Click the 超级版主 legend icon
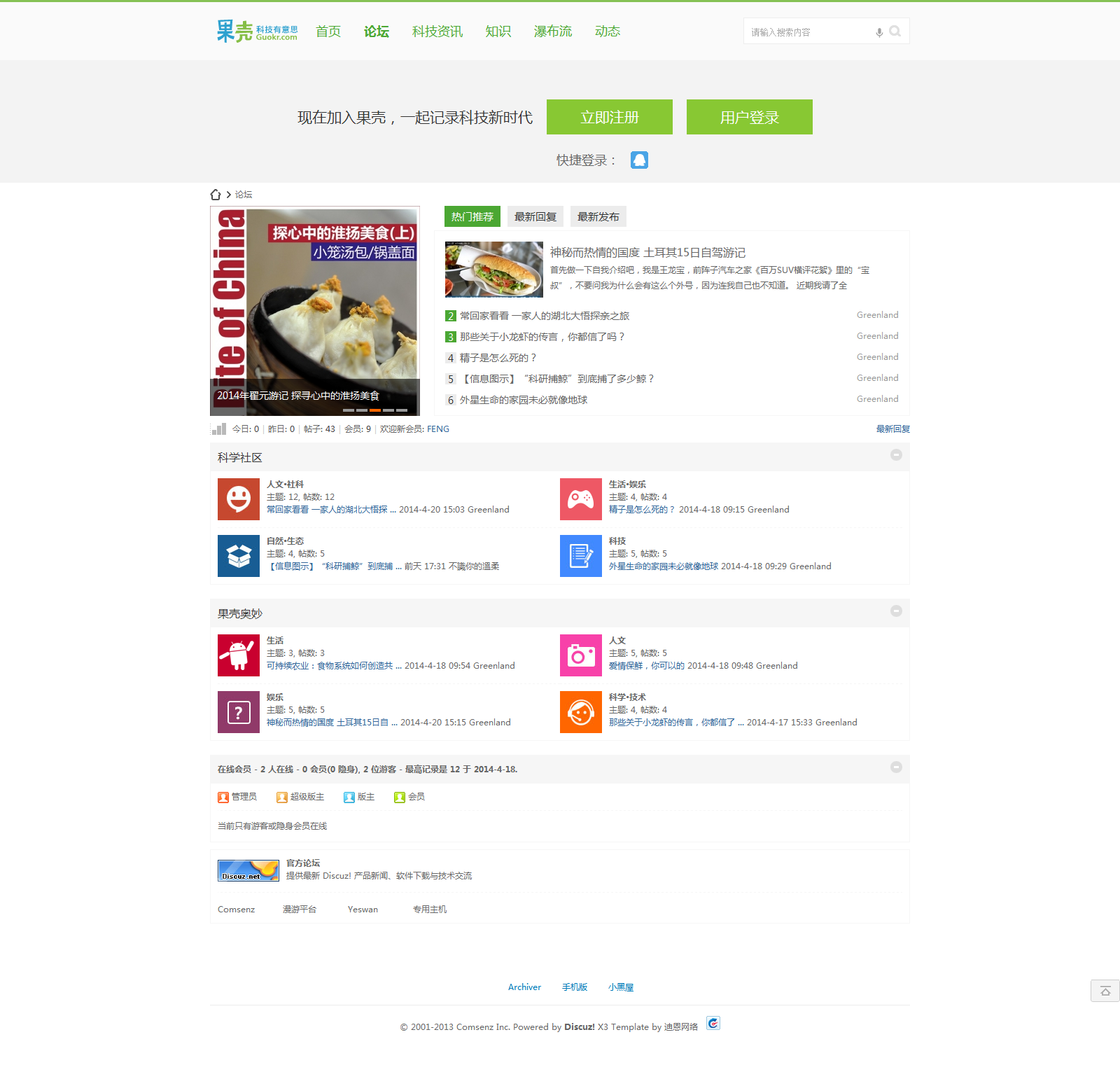1120x1072 pixels. point(282,798)
